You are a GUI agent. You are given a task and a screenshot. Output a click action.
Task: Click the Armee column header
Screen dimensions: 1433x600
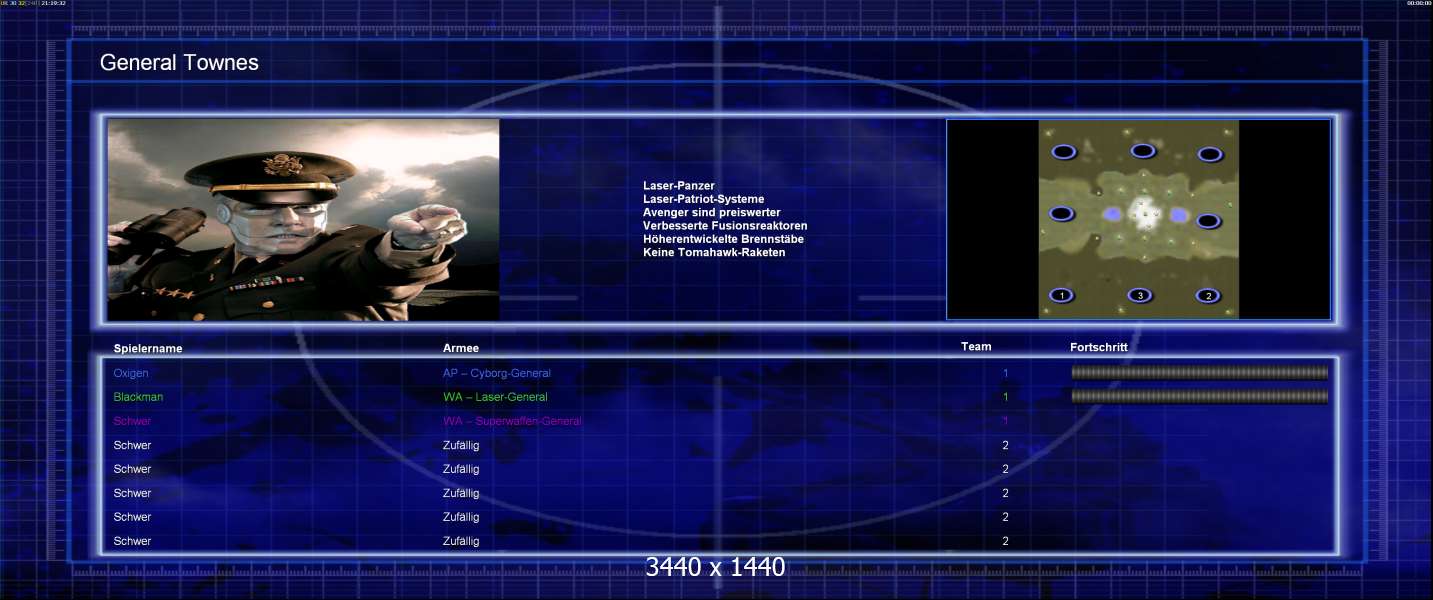[x=461, y=348]
